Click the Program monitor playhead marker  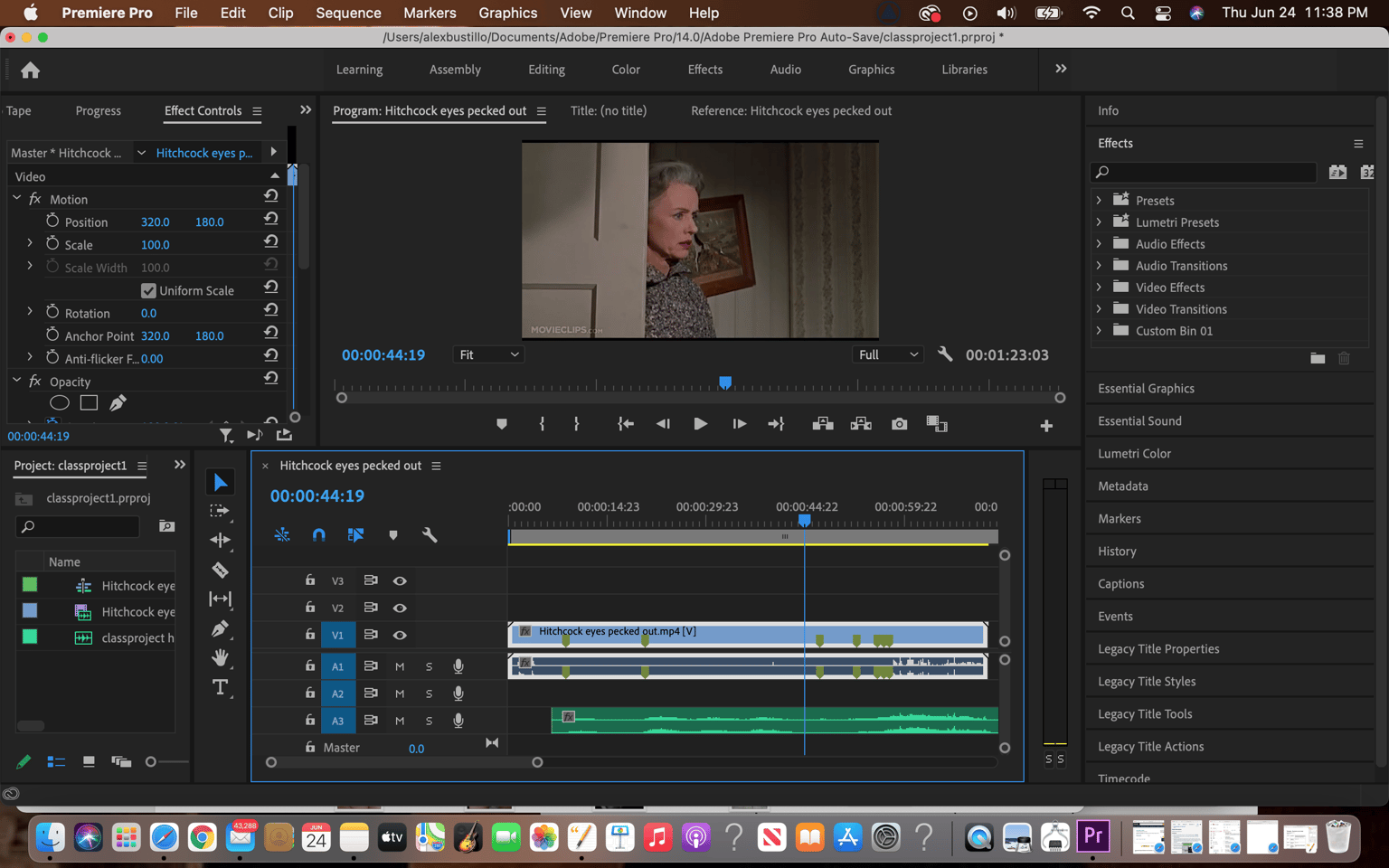click(x=725, y=382)
